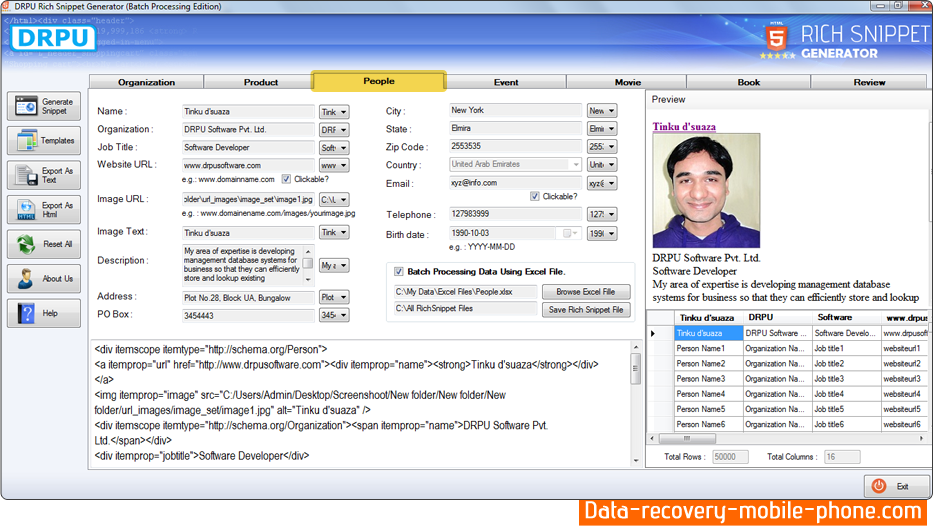Click the Name input field

pos(248,112)
